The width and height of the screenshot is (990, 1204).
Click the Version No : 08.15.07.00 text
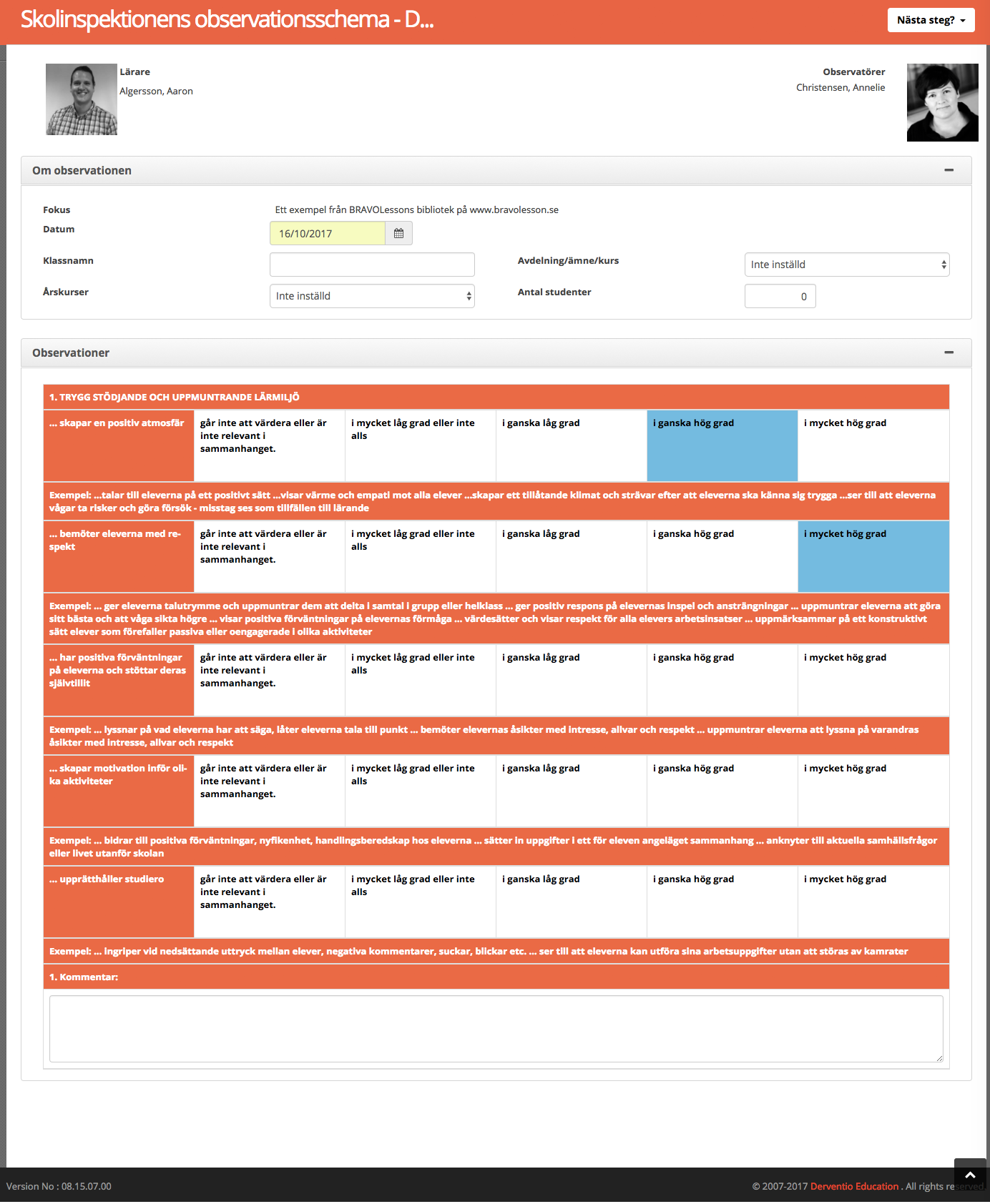coord(59,1186)
